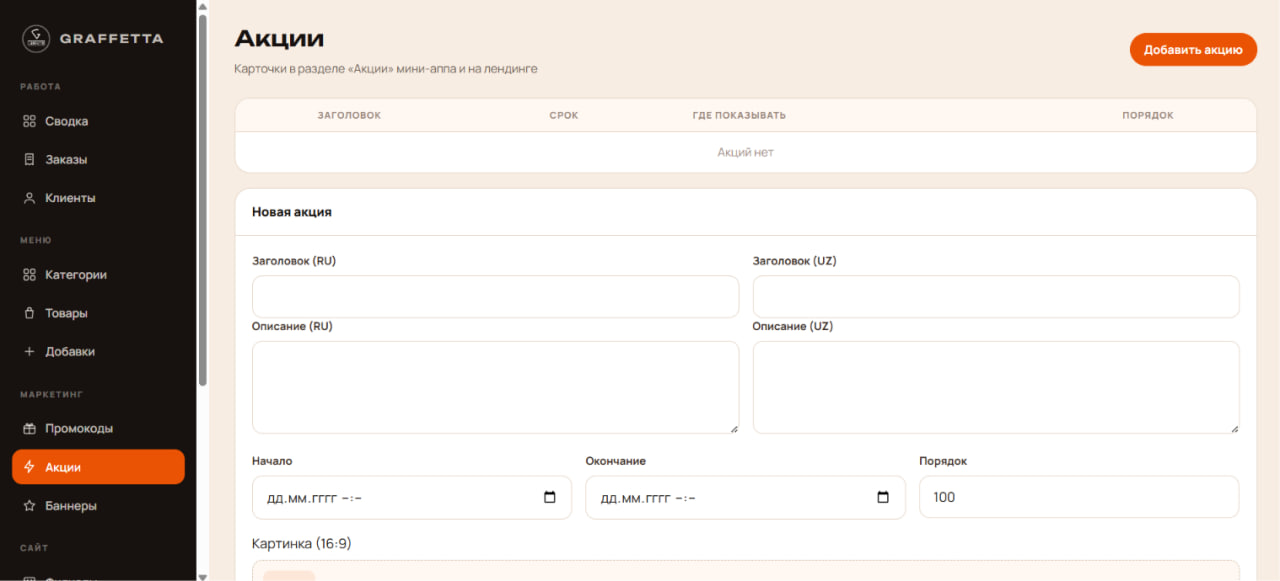The width and height of the screenshot is (1280, 581).
Task: Open the calendar picker in Окончание field
Action: click(882, 497)
